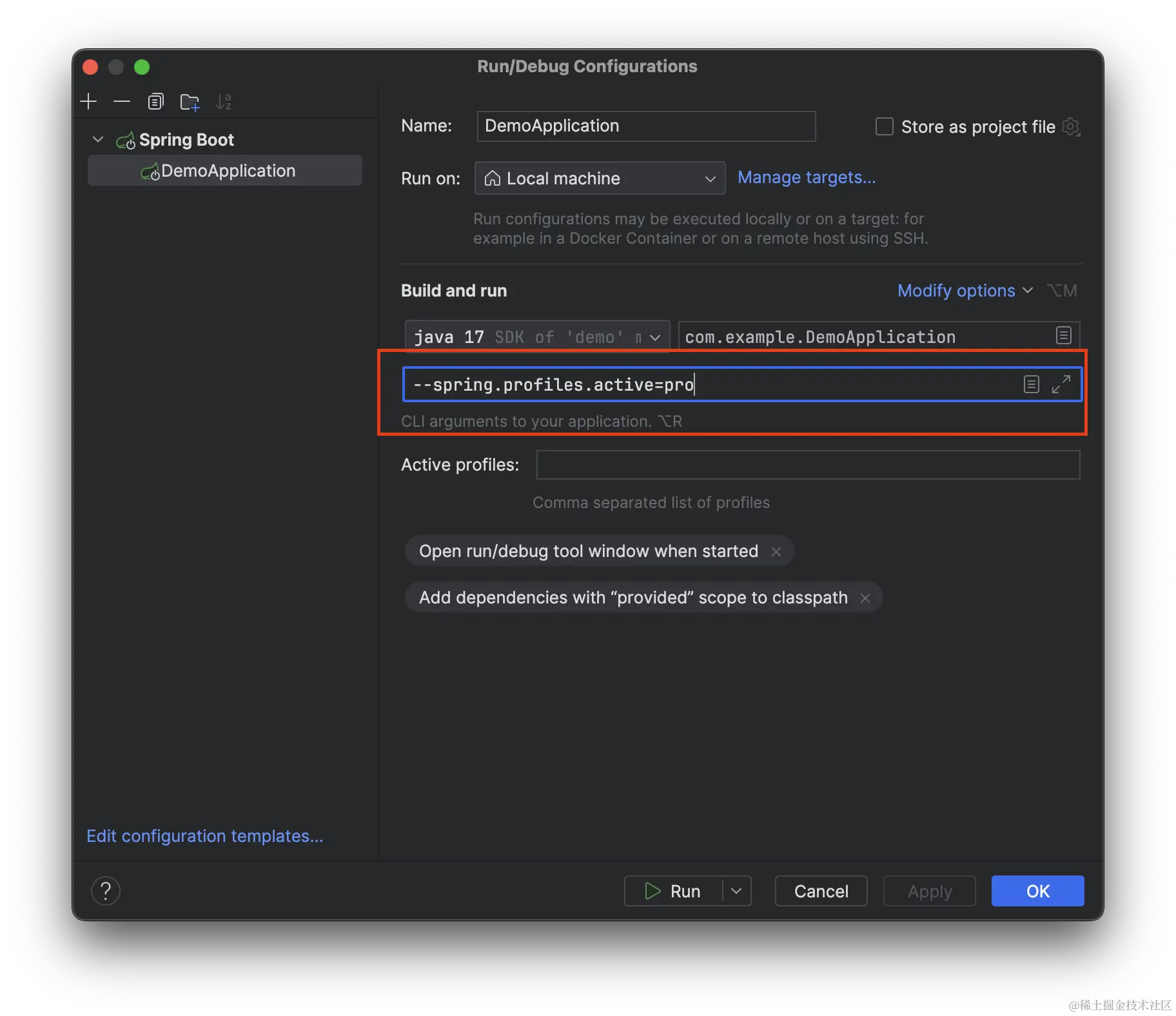The height and width of the screenshot is (1016, 1176).
Task: Browse for main class using the list icon
Action: [x=1063, y=335]
